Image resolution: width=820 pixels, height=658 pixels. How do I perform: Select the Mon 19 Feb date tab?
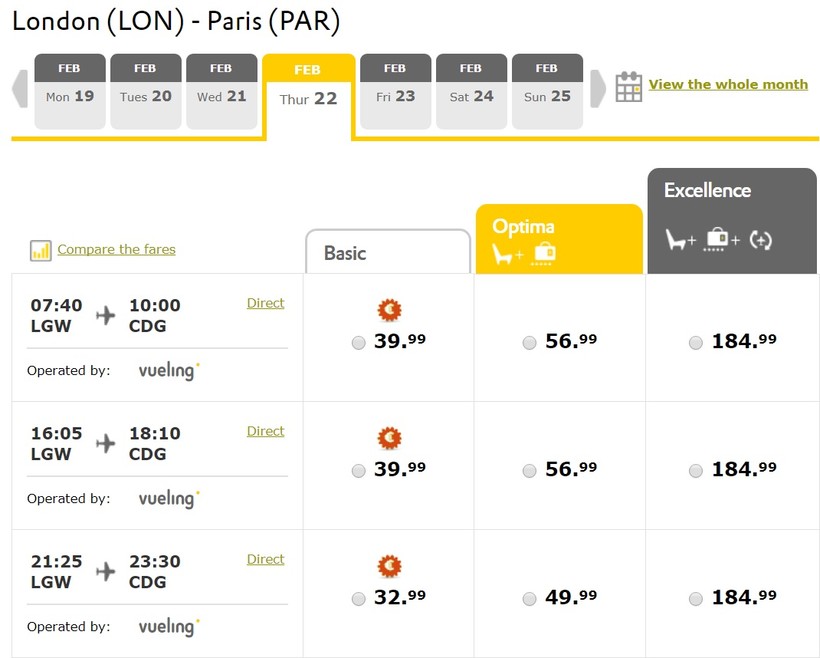pyautogui.click(x=70, y=92)
